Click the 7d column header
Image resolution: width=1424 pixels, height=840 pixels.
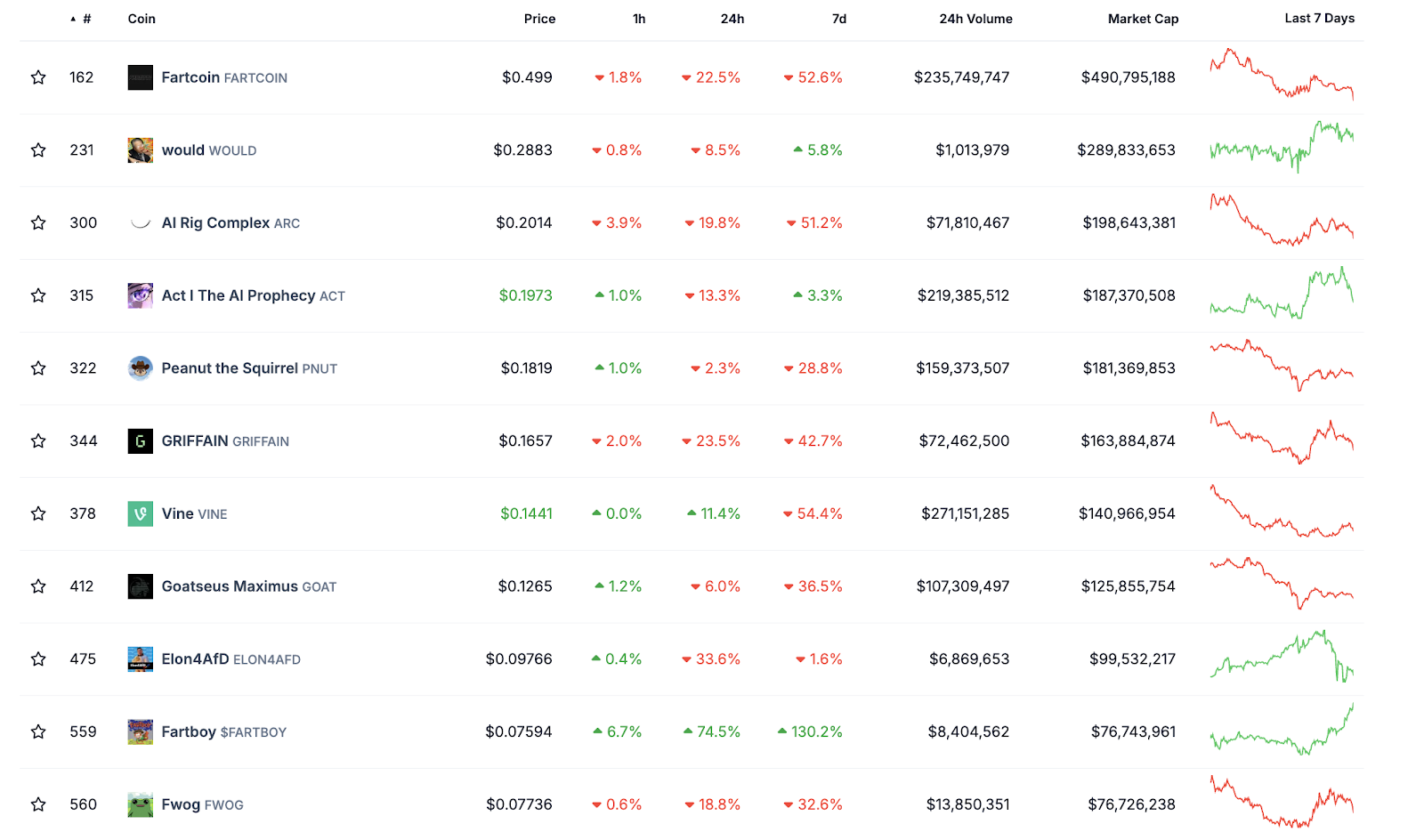click(838, 19)
